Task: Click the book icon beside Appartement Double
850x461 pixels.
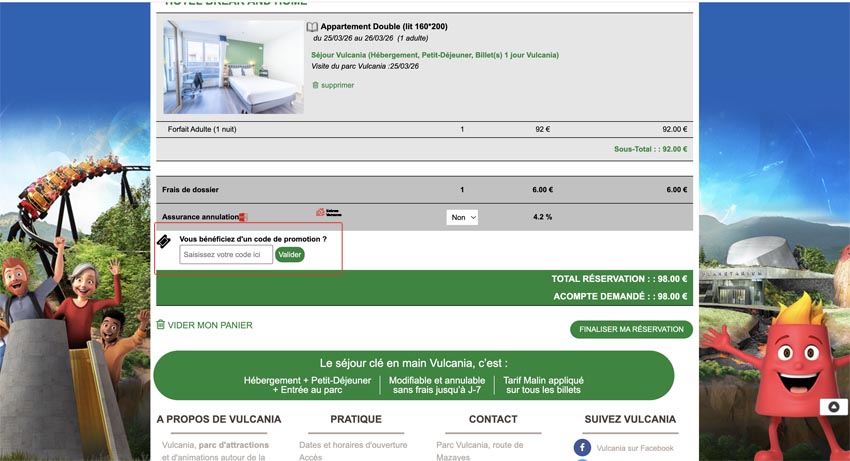Action: coord(312,27)
